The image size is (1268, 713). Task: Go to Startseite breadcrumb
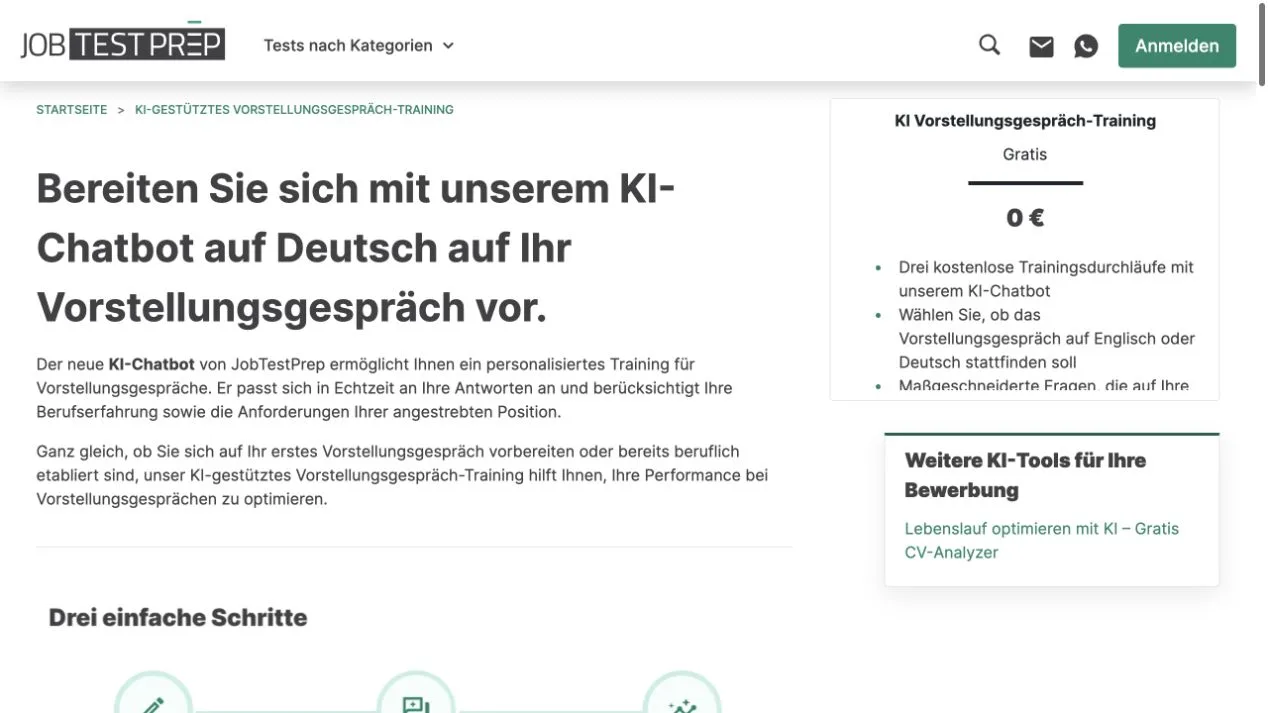click(71, 110)
